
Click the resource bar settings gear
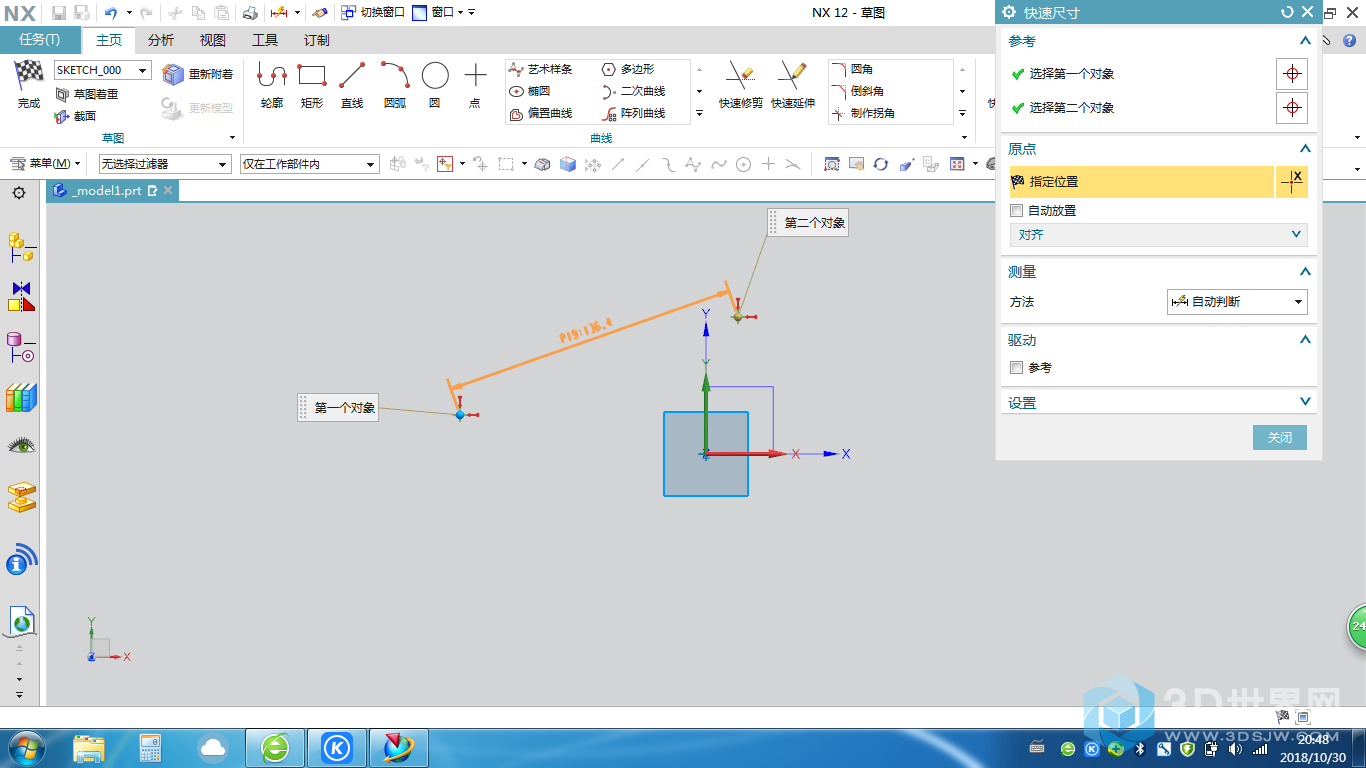point(19,192)
